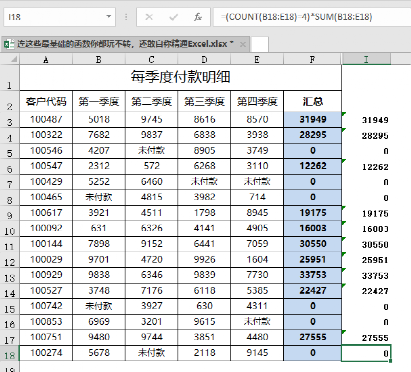Click cell 未付款 in row 18
The width and height of the screenshot is (411, 372).
pyautogui.click(x=151, y=353)
